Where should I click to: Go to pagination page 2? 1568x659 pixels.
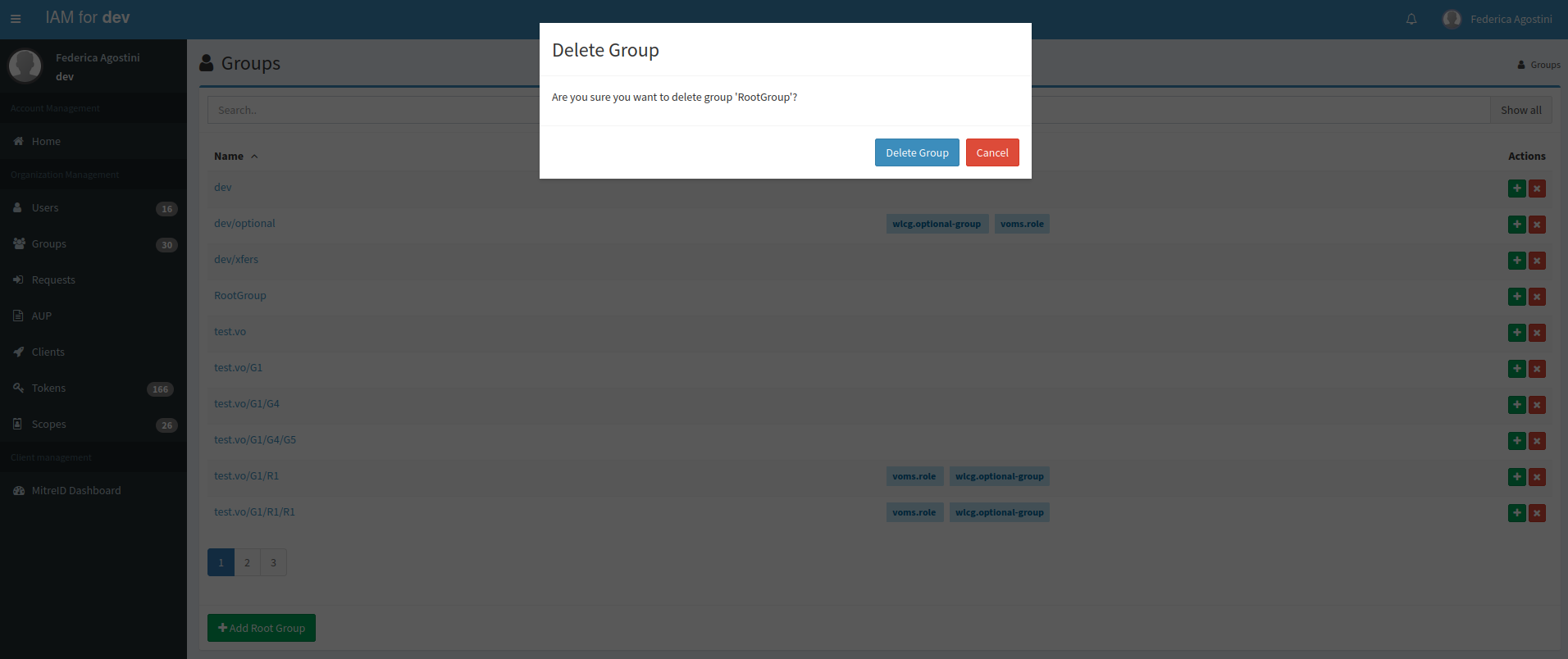click(x=247, y=562)
